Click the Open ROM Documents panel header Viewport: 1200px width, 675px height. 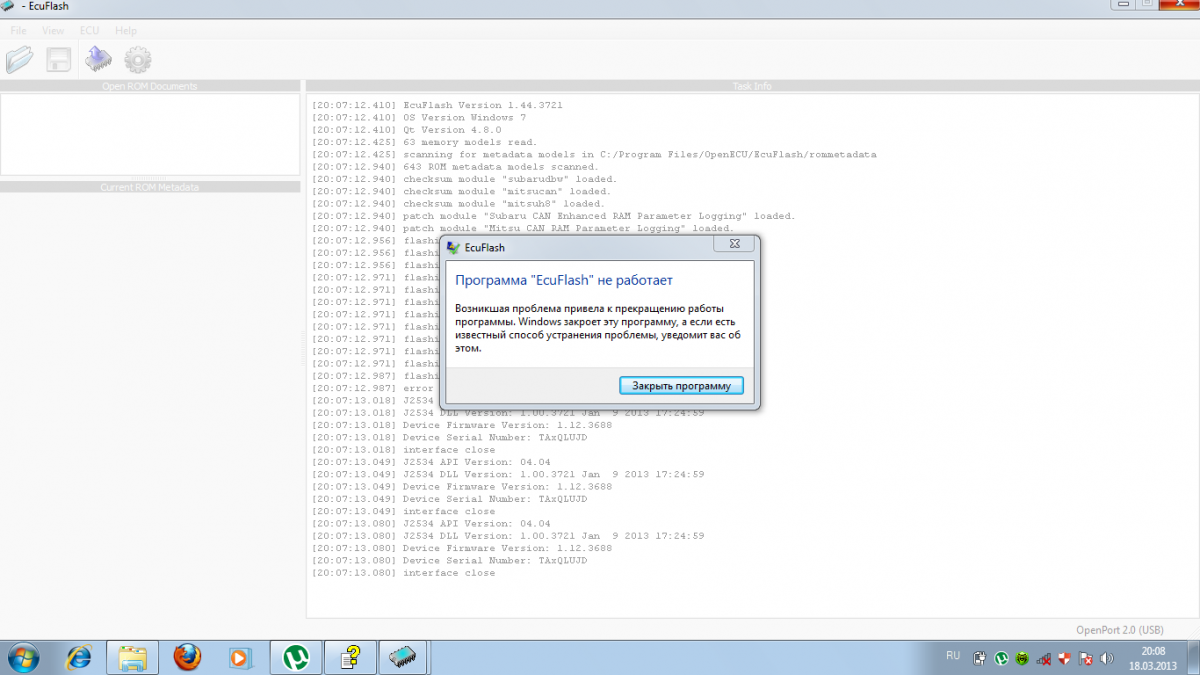click(x=150, y=87)
